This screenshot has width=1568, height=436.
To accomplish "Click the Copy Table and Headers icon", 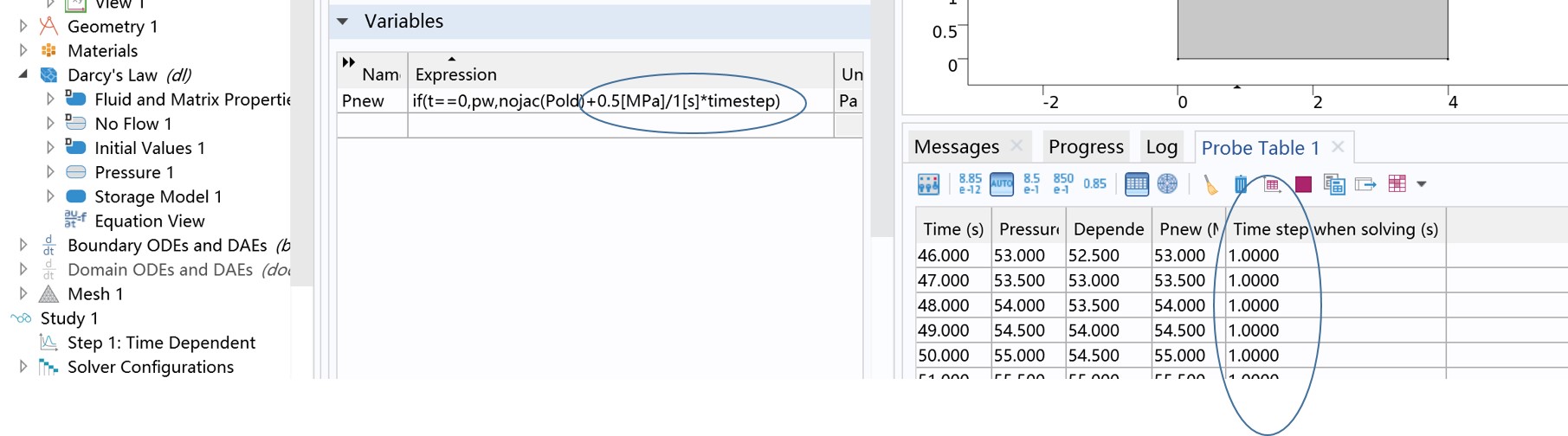I will pos(1334,183).
